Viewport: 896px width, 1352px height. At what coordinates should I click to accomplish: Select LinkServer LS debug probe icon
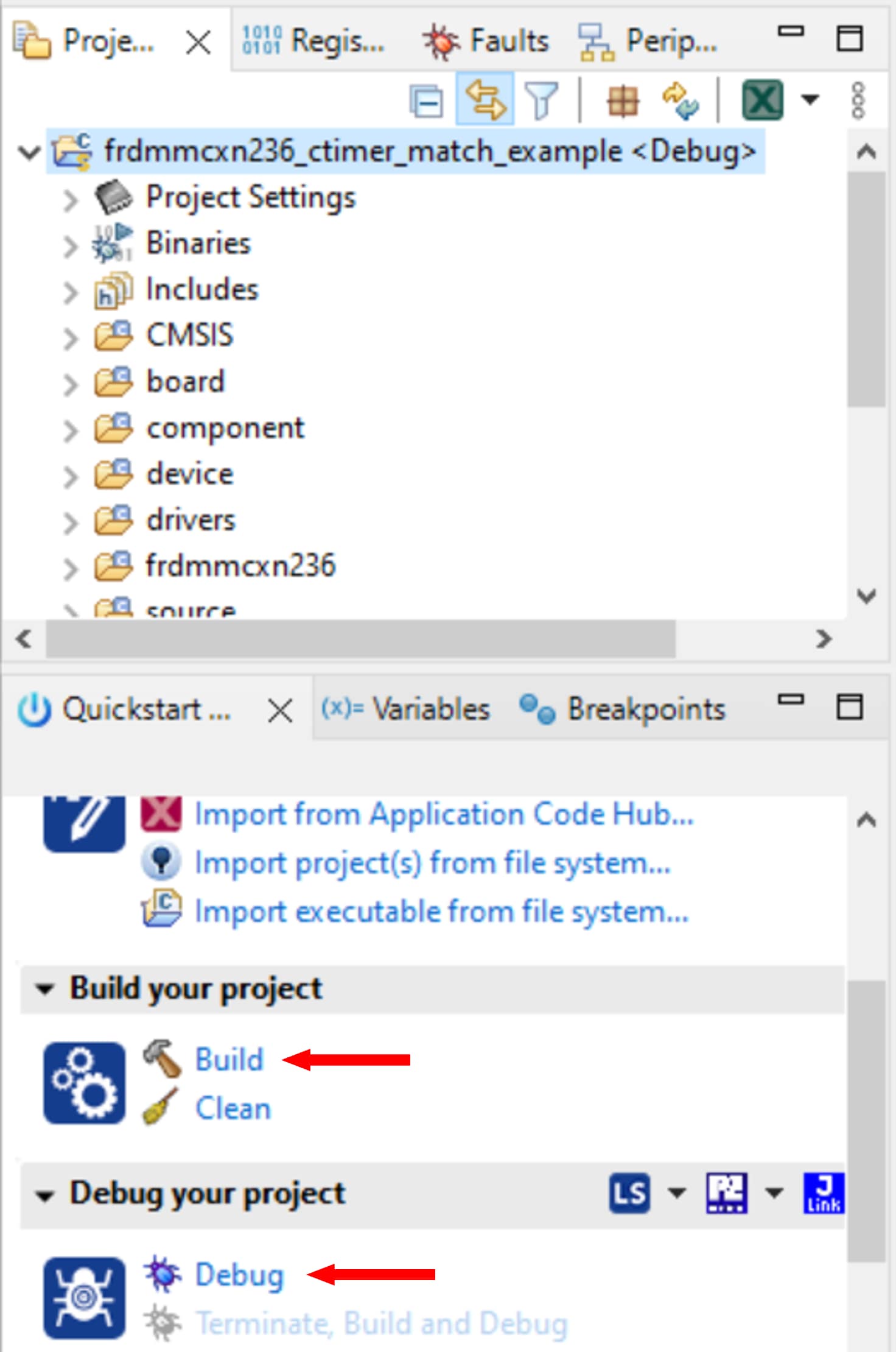pos(629,1192)
